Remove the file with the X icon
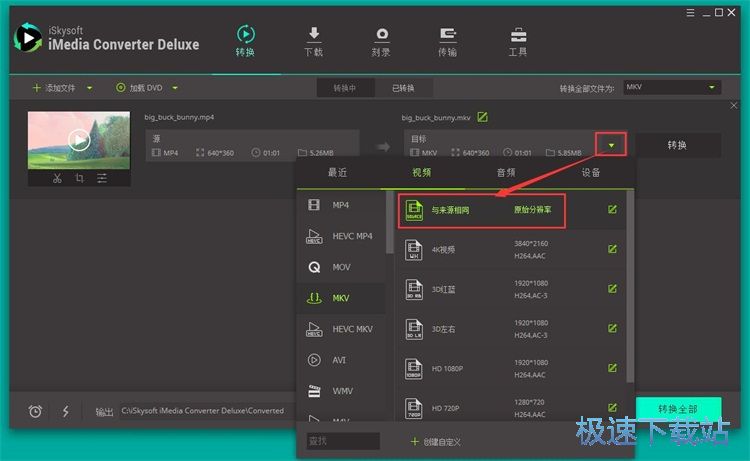This screenshot has width=750, height=461. [x=734, y=105]
